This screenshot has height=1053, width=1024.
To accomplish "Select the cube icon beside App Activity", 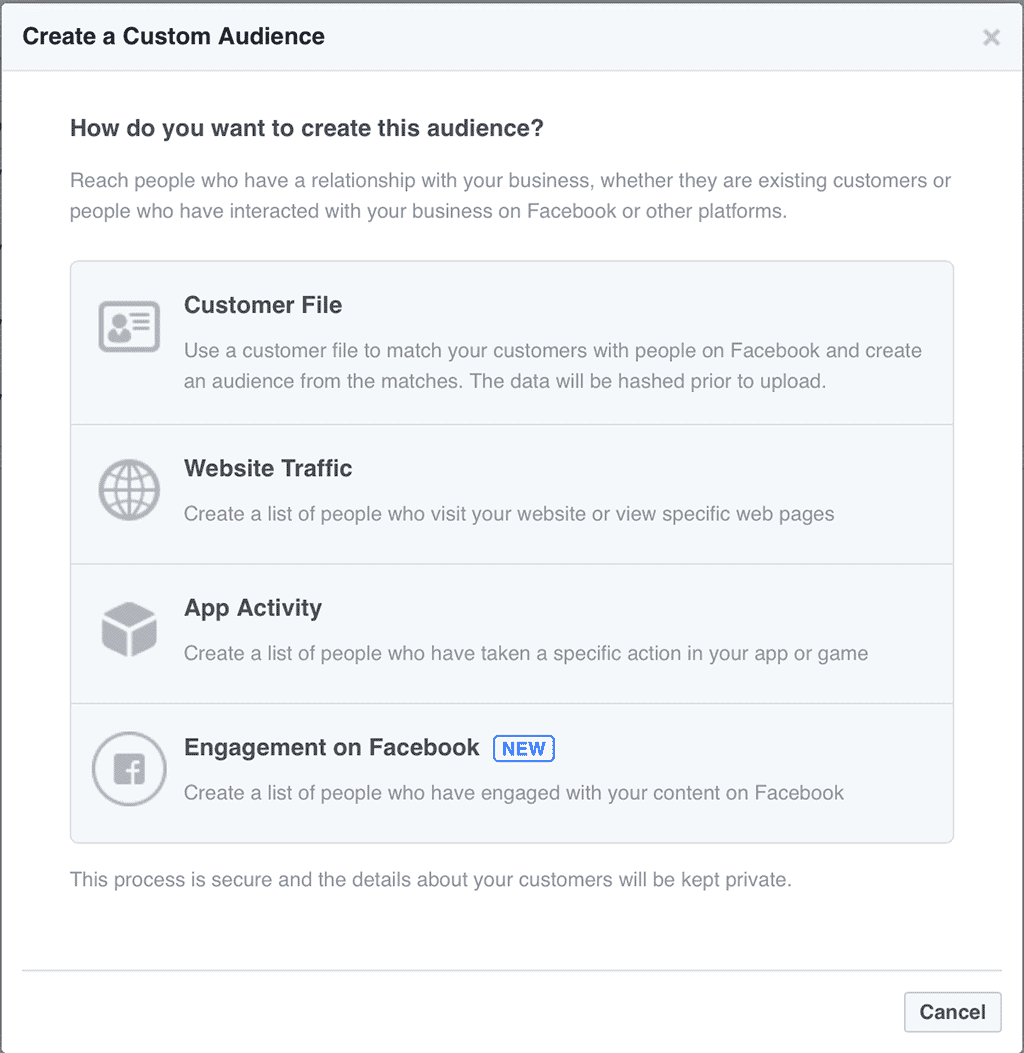I will click(x=129, y=628).
